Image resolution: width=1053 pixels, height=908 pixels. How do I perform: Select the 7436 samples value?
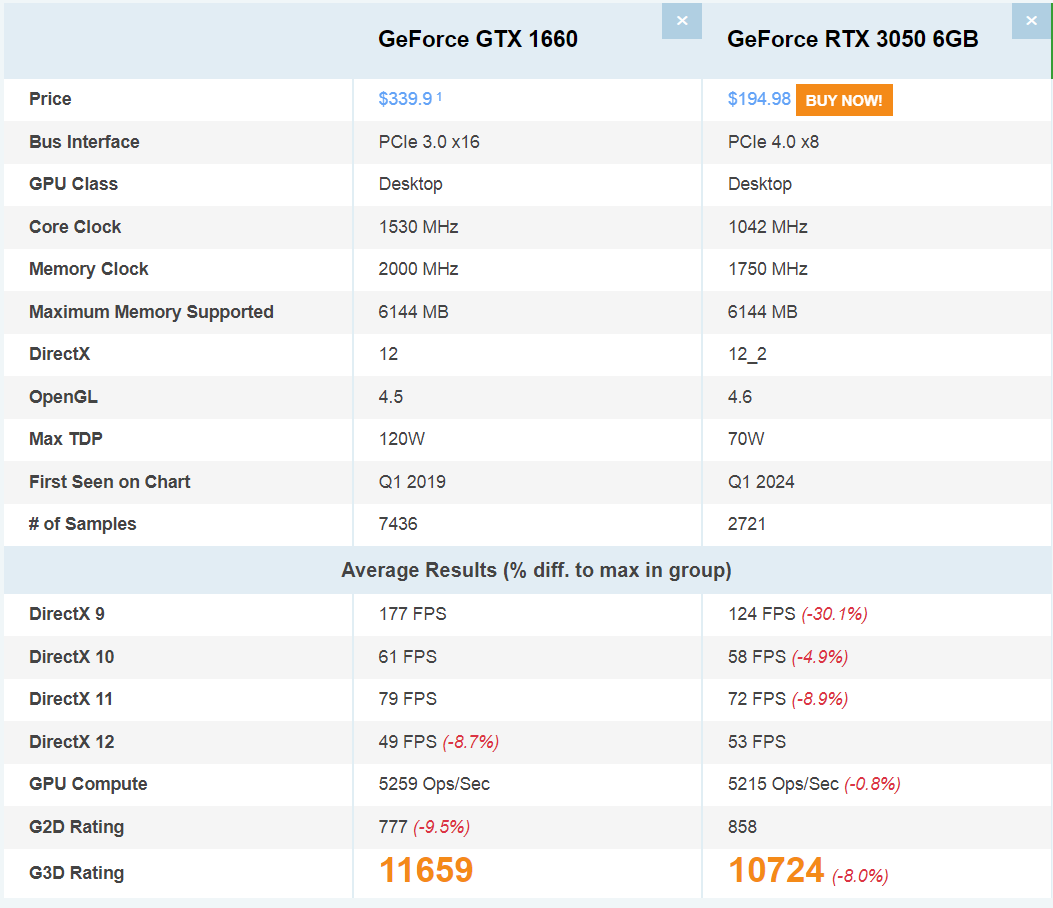(x=398, y=524)
